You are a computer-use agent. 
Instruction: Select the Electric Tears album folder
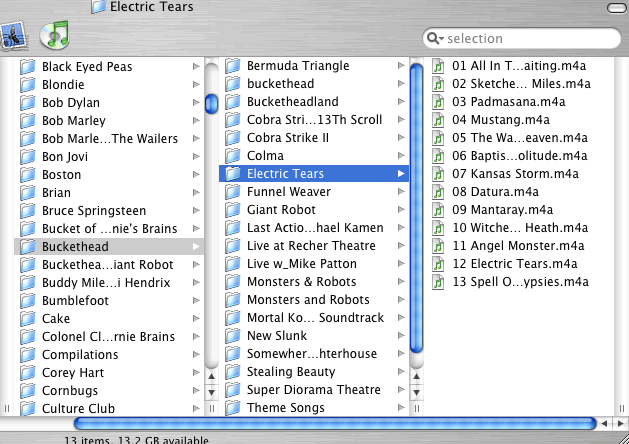tap(314, 174)
